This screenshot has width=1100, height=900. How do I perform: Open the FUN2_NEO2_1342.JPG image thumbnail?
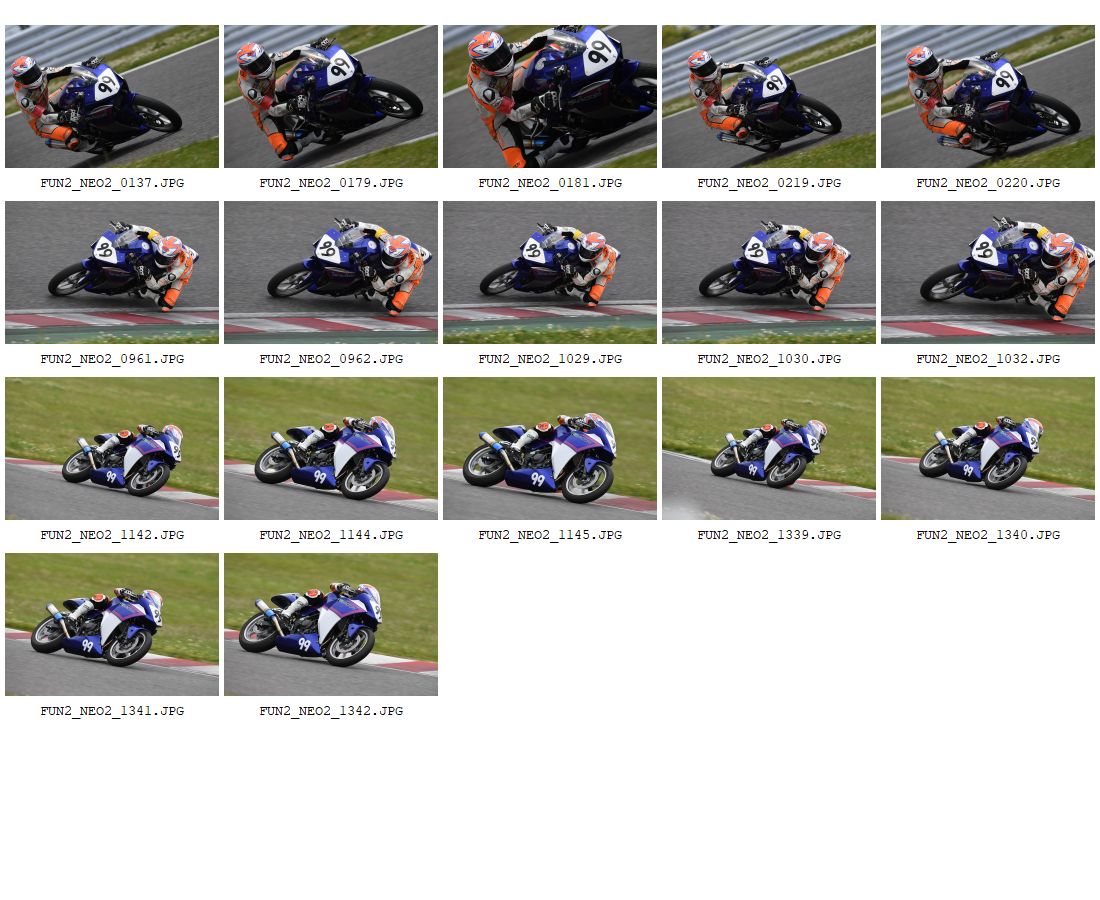[331, 625]
